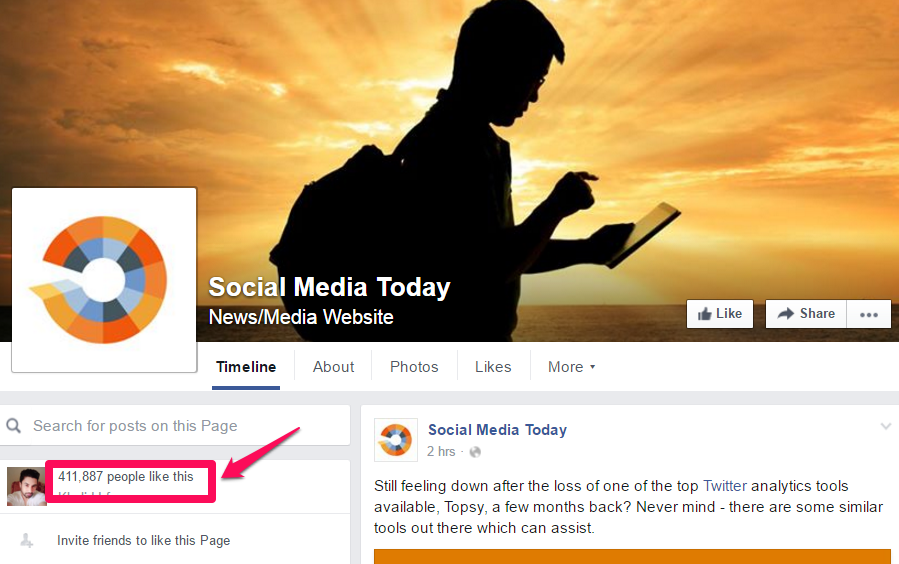The image size is (899, 564).
Task: Click the magnifying glass search icon
Action: tap(14, 425)
